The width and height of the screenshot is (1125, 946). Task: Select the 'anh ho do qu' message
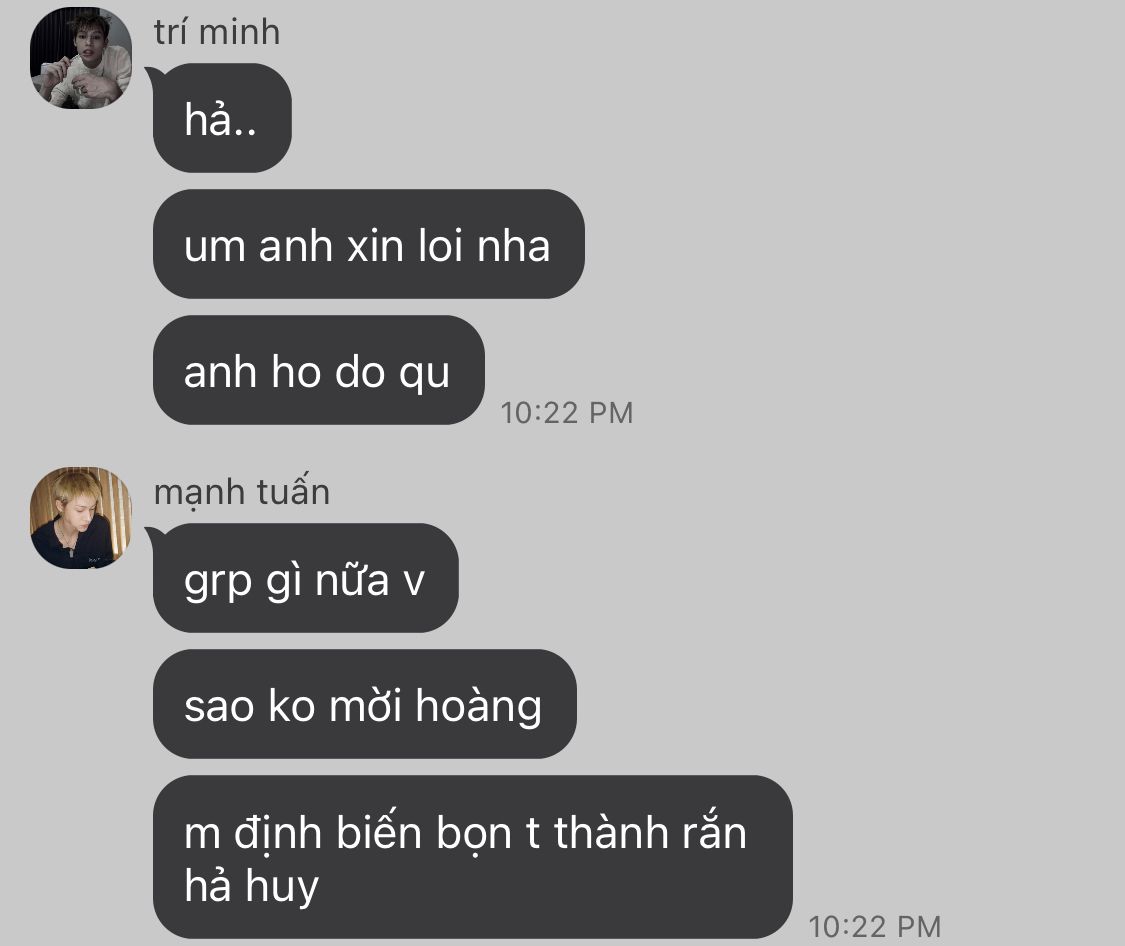click(319, 370)
